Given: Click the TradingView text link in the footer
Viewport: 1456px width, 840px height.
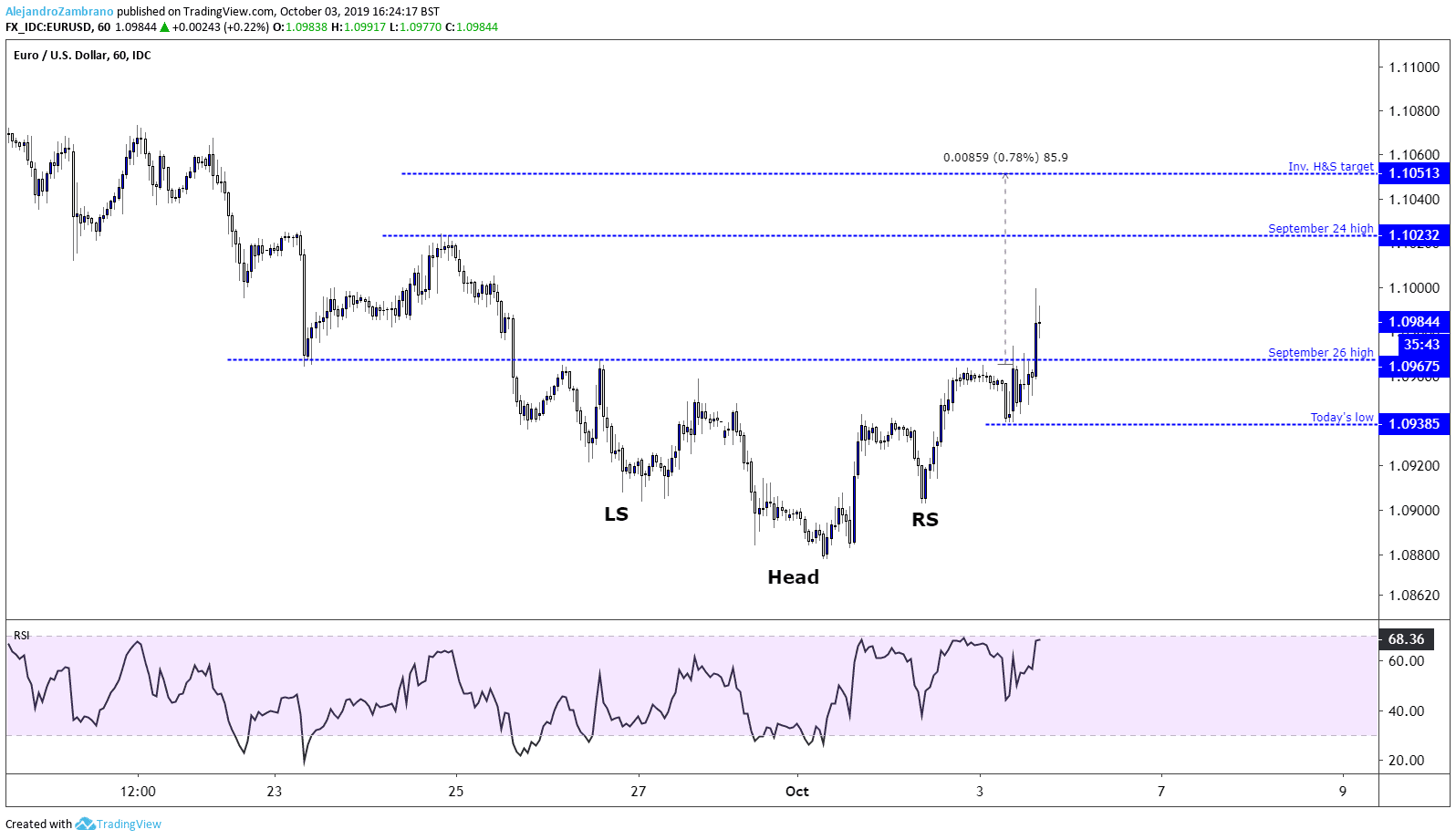Looking at the screenshot, I should 129,824.
